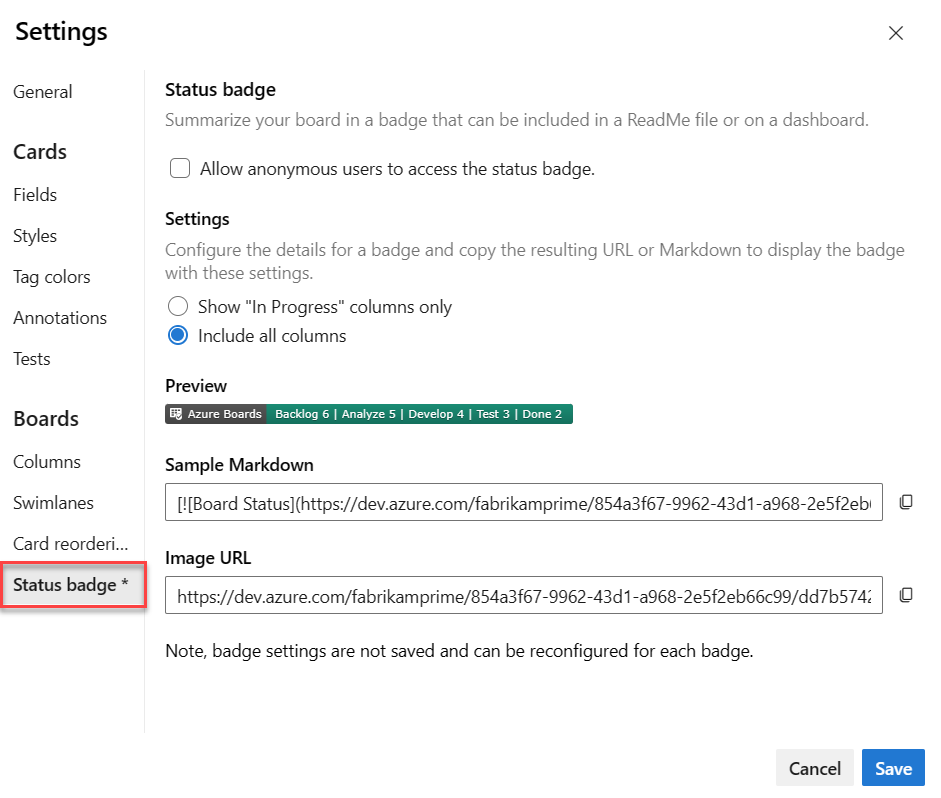Close the Settings dialog
Viewport: 941px width, 798px height.
pyautogui.click(x=896, y=32)
